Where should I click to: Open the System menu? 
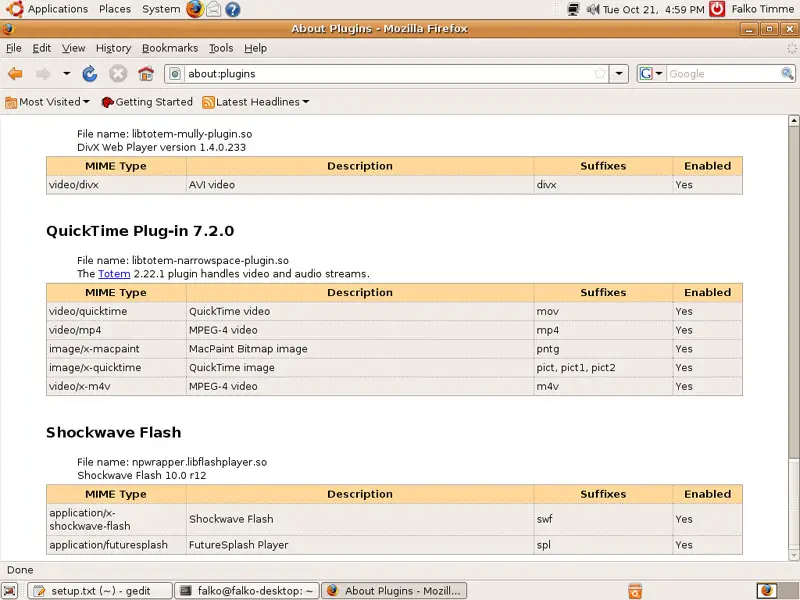pyautogui.click(x=161, y=9)
